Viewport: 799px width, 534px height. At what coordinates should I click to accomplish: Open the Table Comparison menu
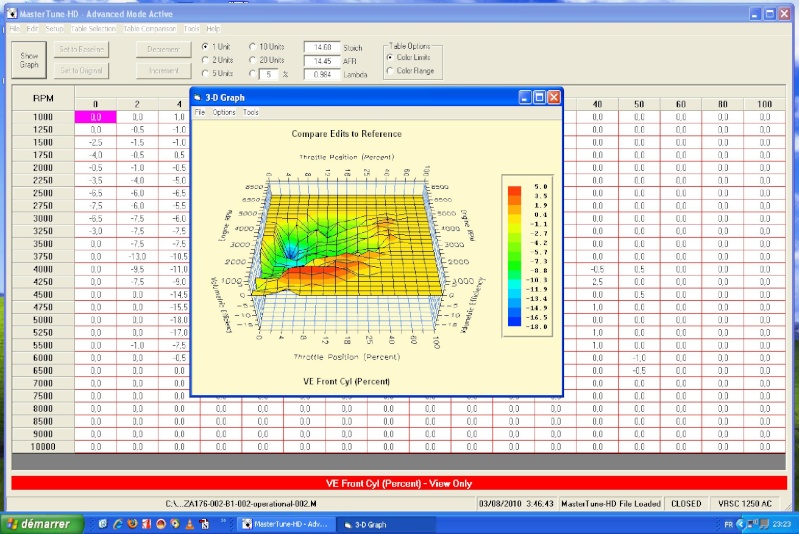pos(149,29)
